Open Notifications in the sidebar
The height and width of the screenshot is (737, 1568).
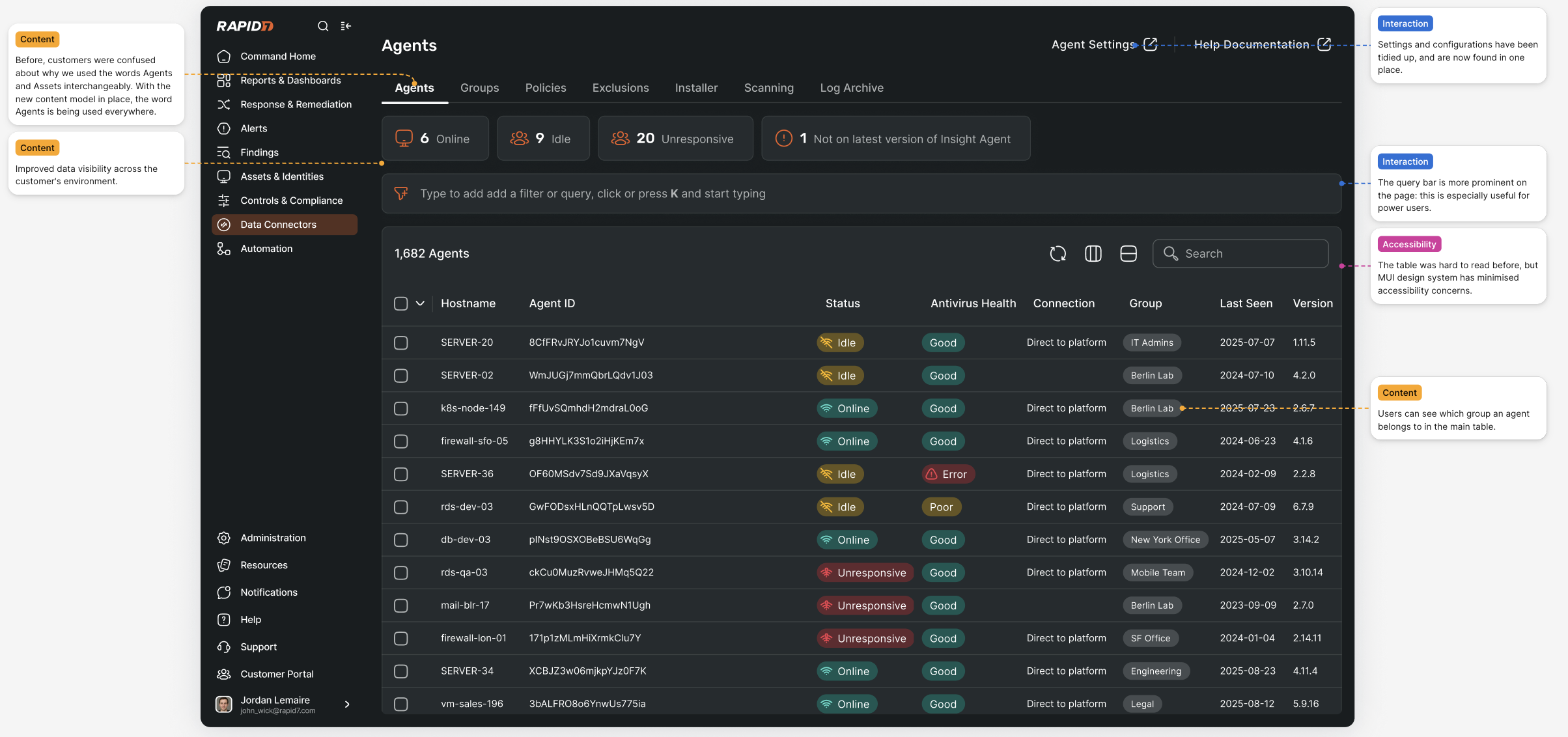click(268, 592)
